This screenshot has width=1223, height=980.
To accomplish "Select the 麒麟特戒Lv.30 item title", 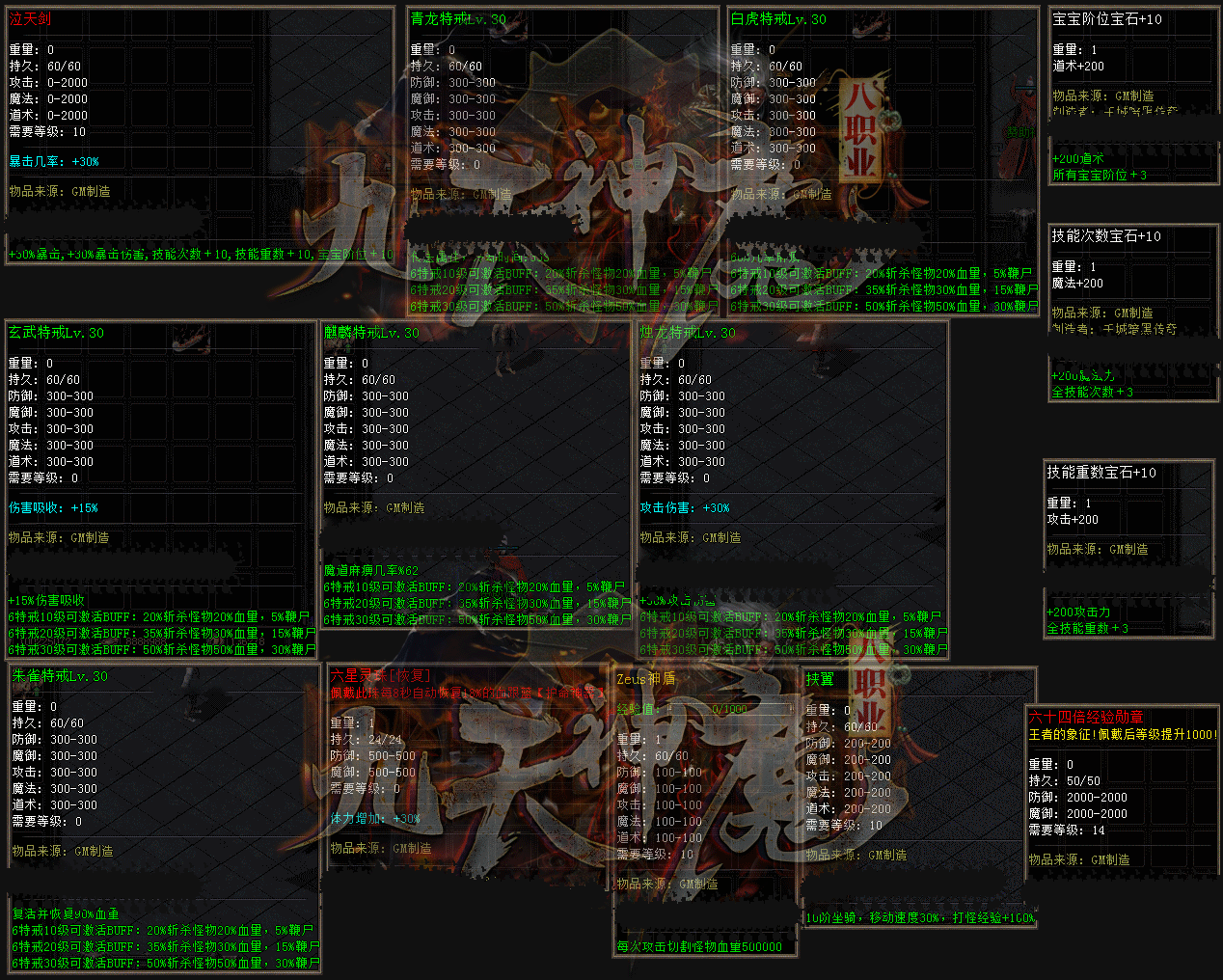I will tap(371, 333).
